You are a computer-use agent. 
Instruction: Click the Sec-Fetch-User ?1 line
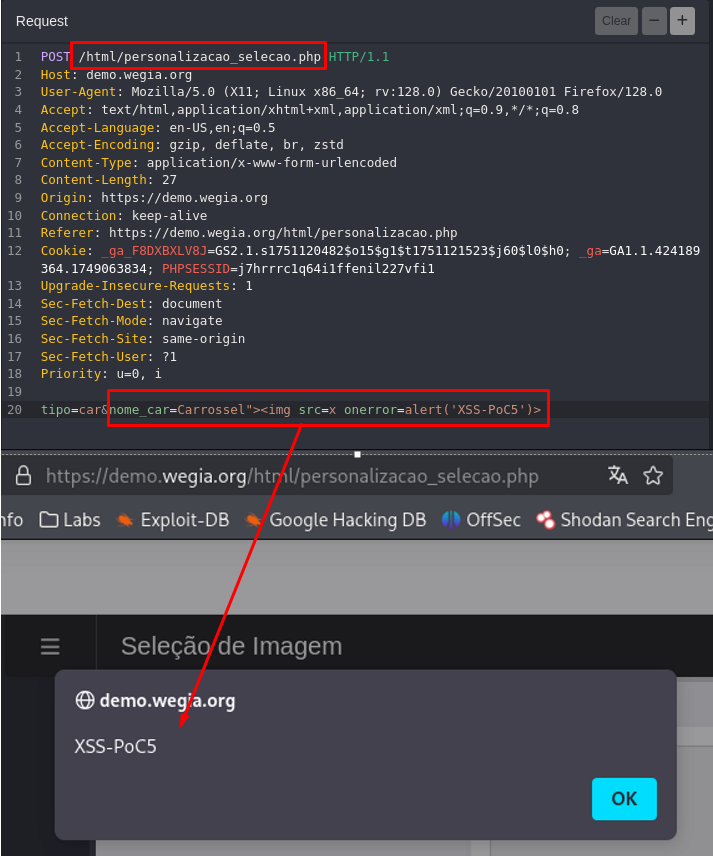coord(109,357)
